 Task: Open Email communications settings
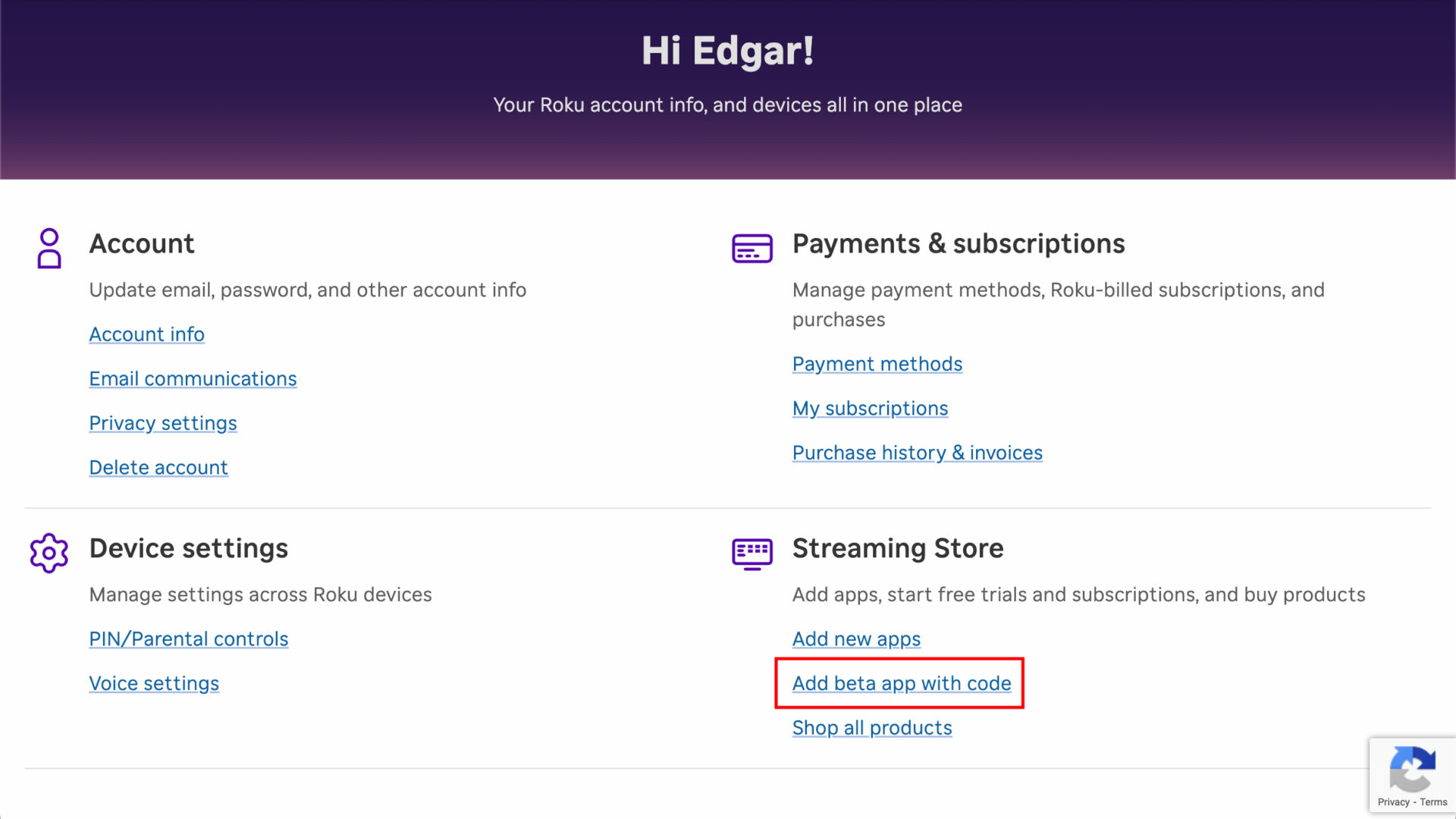[193, 378]
